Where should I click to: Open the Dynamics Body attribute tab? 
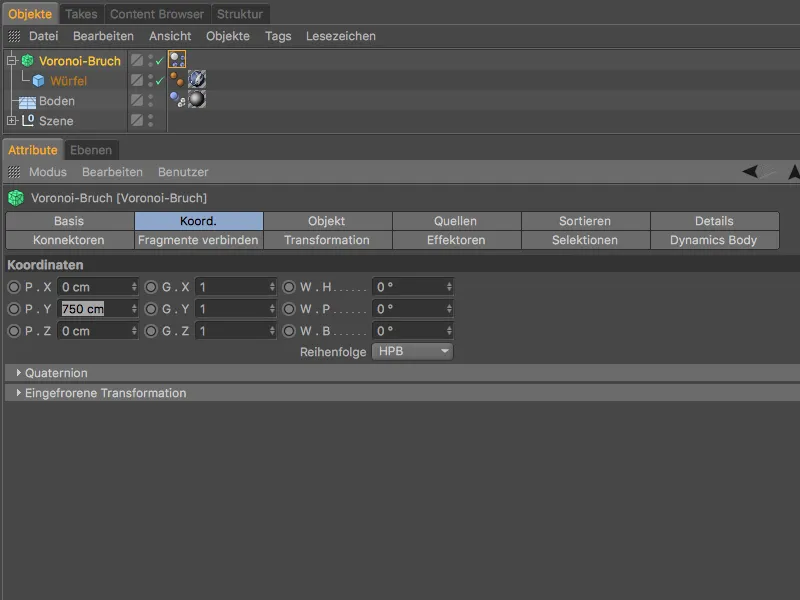(x=714, y=240)
